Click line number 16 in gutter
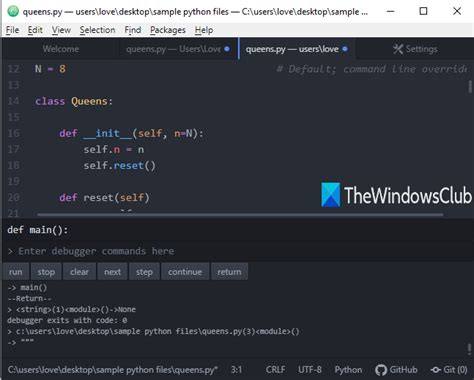The image size is (474, 380). 13,133
